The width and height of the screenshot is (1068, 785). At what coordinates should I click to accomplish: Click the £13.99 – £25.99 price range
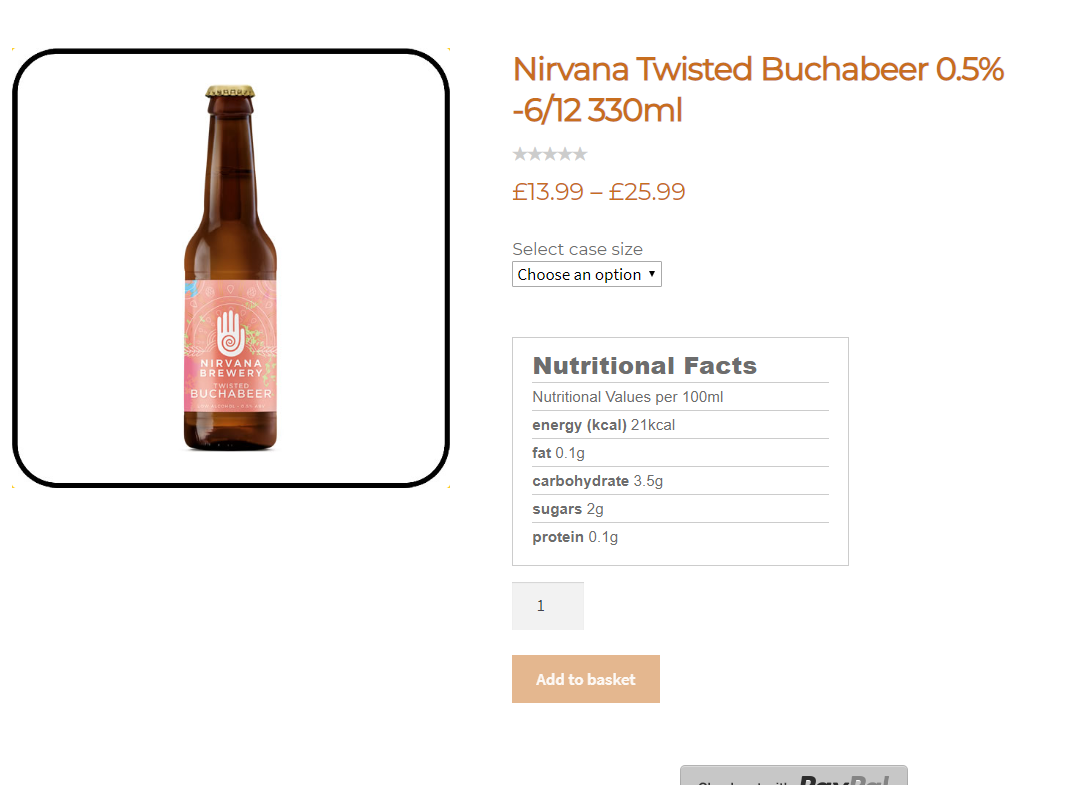(598, 192)
